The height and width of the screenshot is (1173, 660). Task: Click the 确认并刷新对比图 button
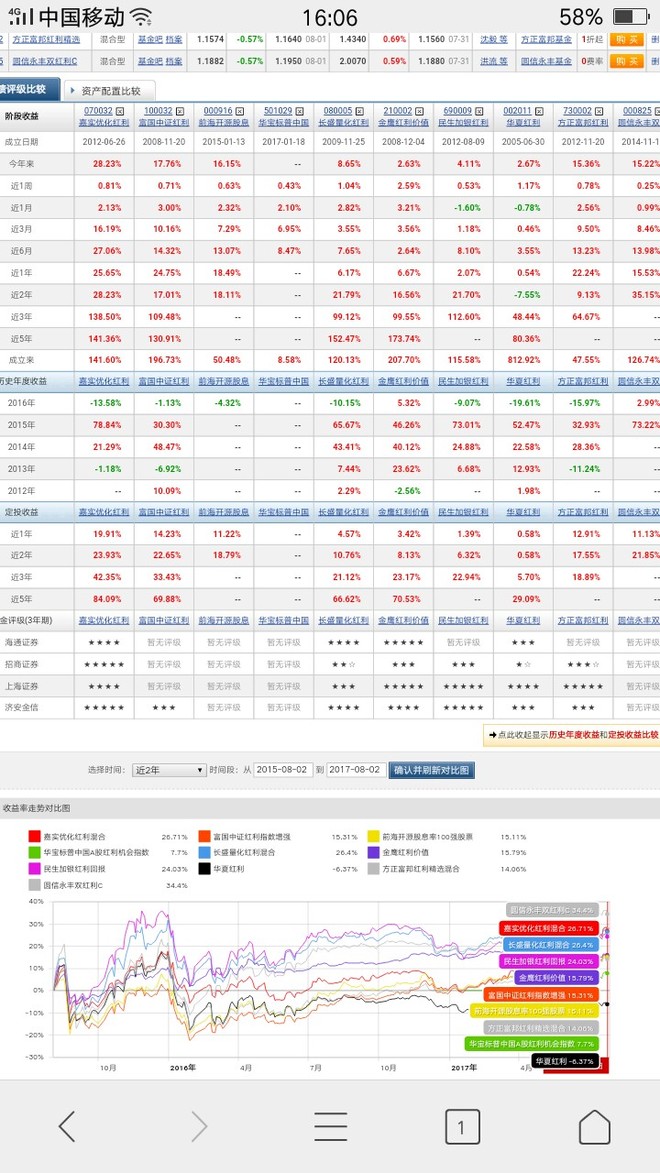point(431,770)
